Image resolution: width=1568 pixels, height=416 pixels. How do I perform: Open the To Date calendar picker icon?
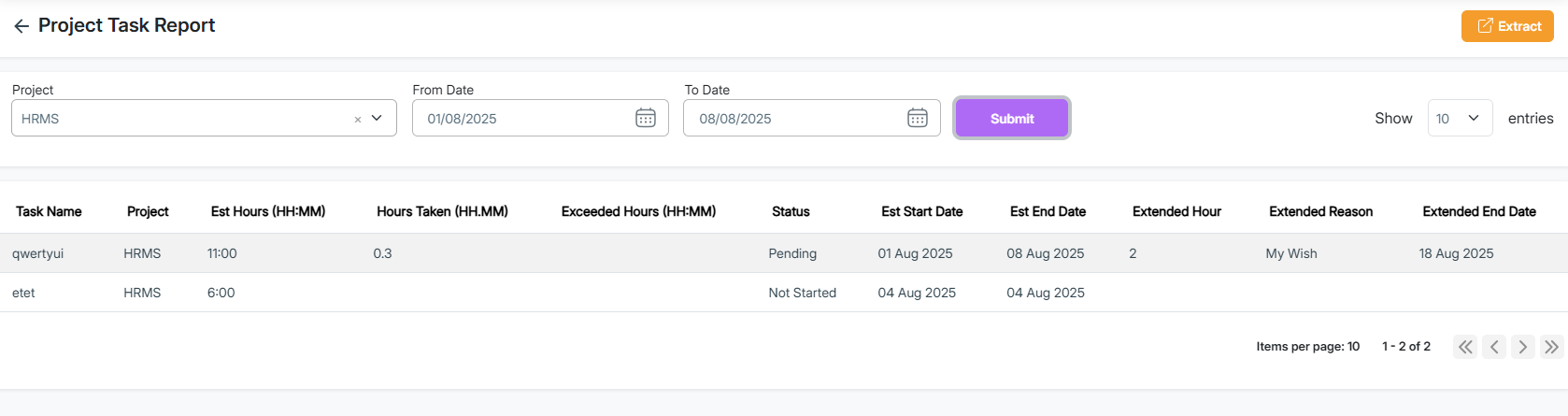click(918, 118)
